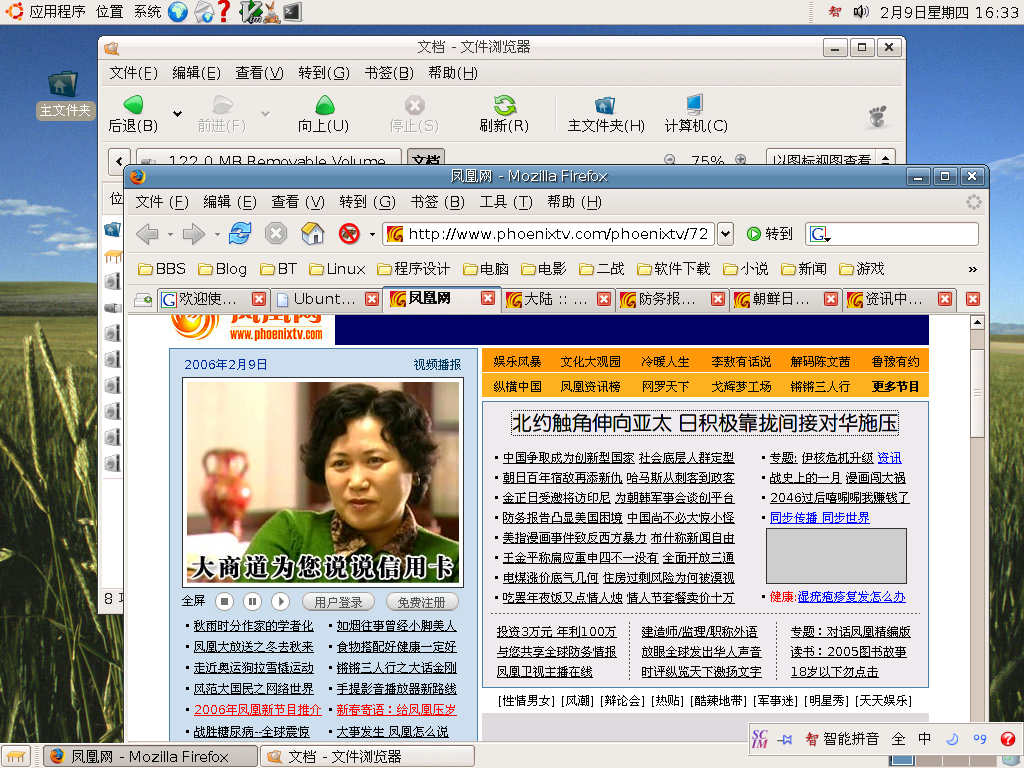Open the 帮助 menu in the file browser
This screenshot has width=1024, height=768.
[x=453, y=73]
